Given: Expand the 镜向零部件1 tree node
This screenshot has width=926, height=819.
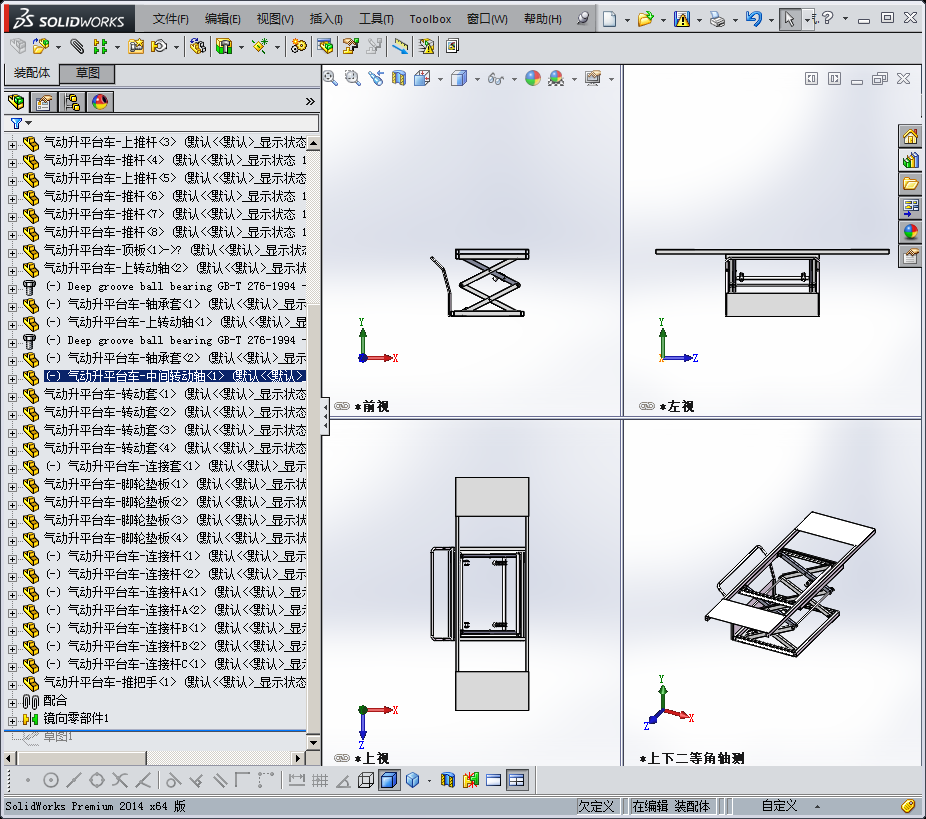Looking at the screenshot, I should (x=12, y=721).
